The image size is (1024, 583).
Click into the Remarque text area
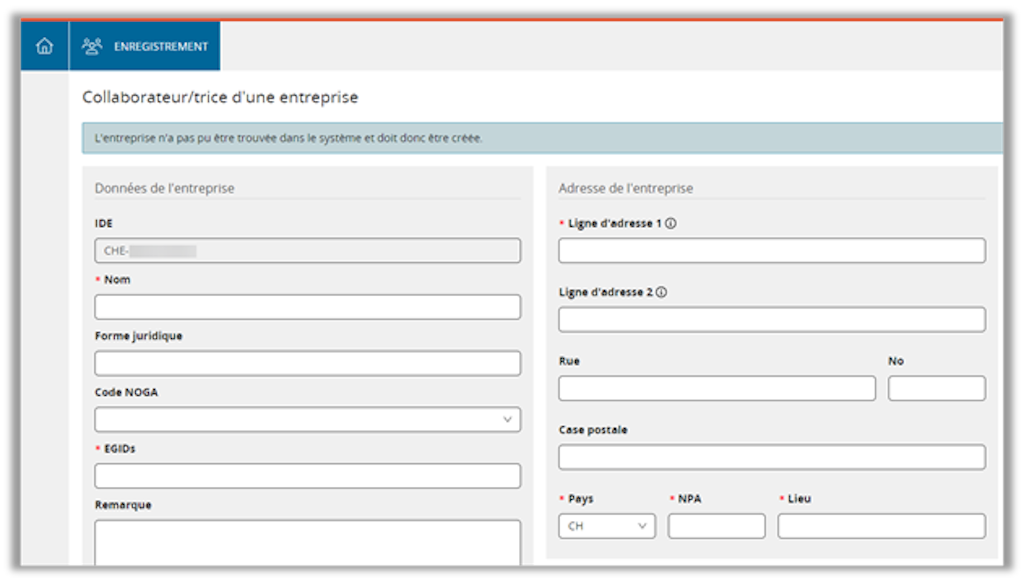[x=307, y=542]
